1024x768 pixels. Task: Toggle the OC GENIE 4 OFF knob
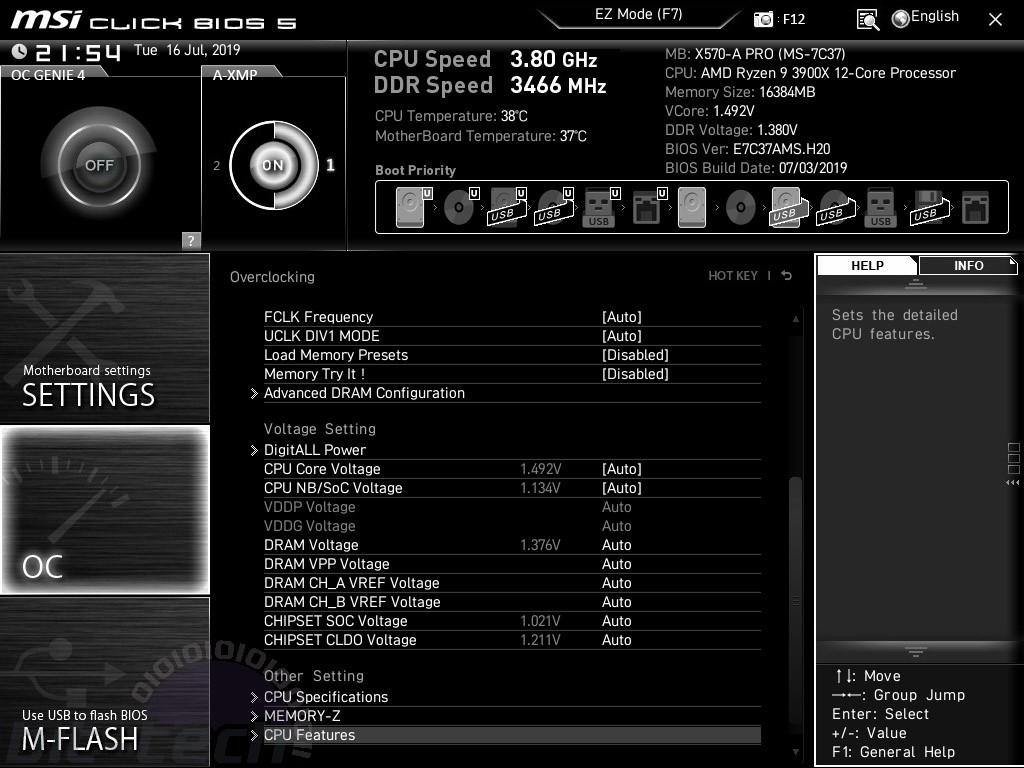[99, 165]
